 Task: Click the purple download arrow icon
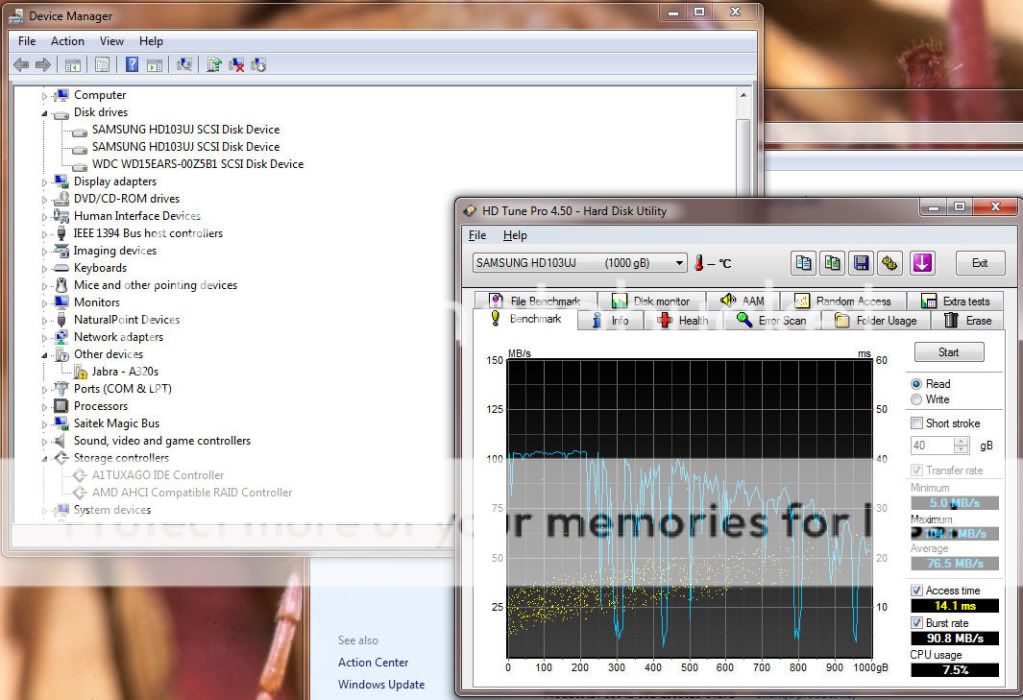coord(921,262)
